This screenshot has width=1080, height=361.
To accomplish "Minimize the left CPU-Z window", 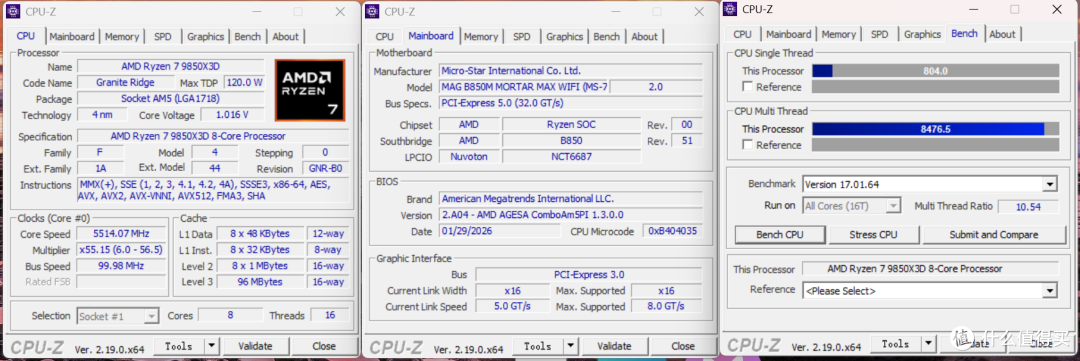I will pos(256,12).
